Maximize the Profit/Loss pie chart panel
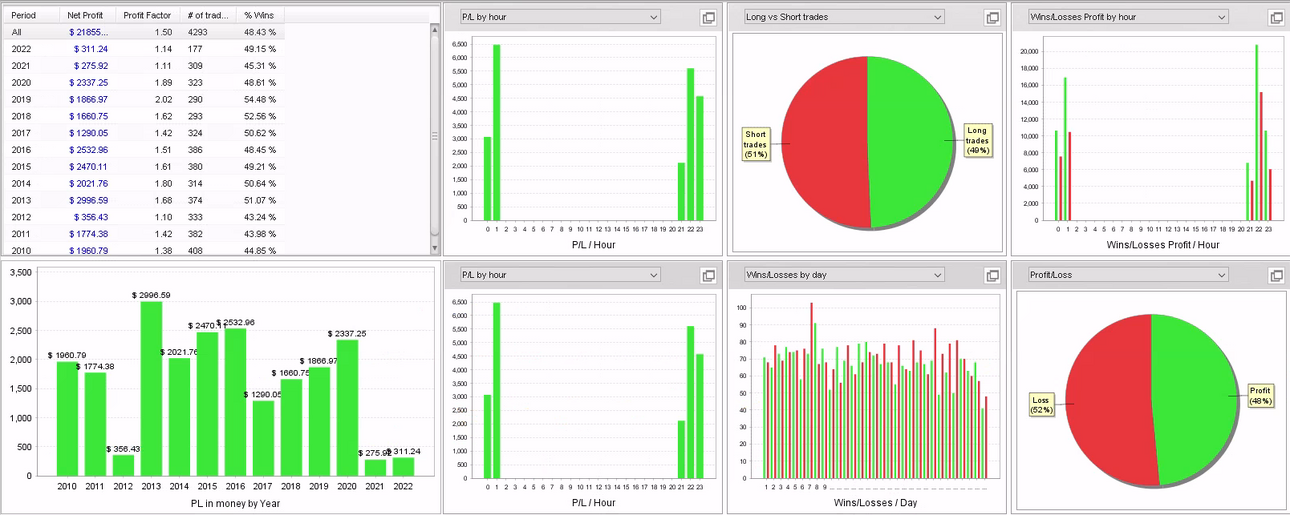1290x515 pixels. 1276,275
